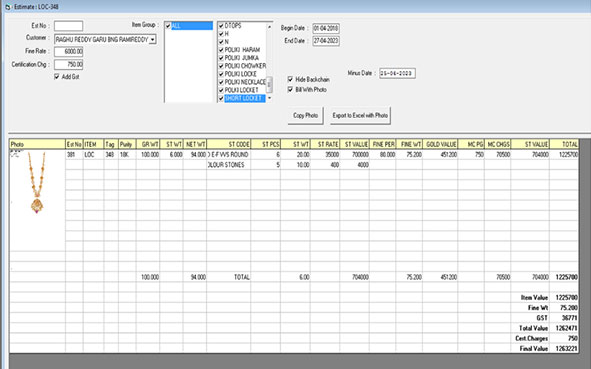Select the stone value cell '700000'
The image size is (591, 369).
(x=355, y=155)
